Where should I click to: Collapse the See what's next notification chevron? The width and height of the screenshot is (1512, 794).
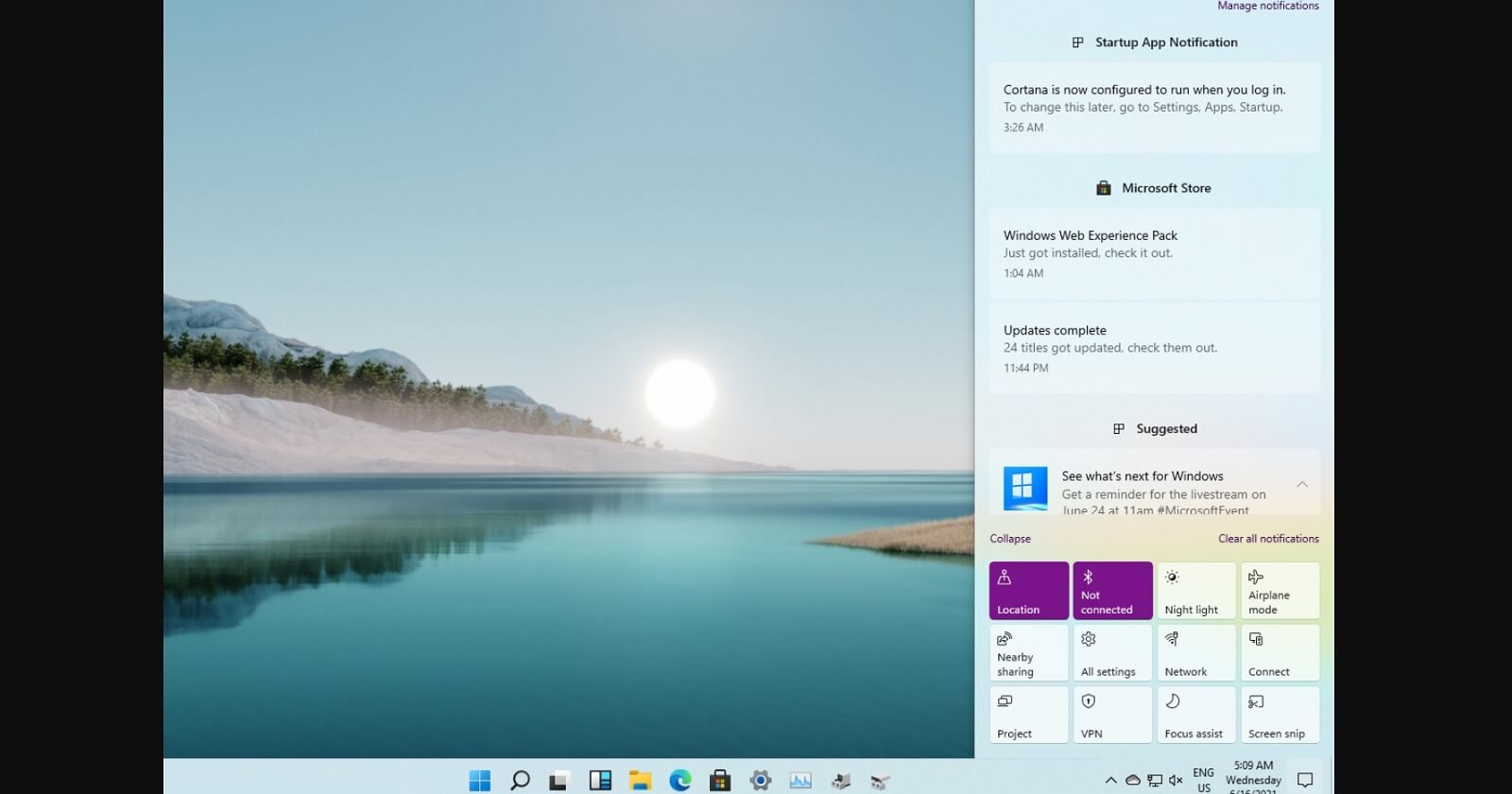point(1302,485)
